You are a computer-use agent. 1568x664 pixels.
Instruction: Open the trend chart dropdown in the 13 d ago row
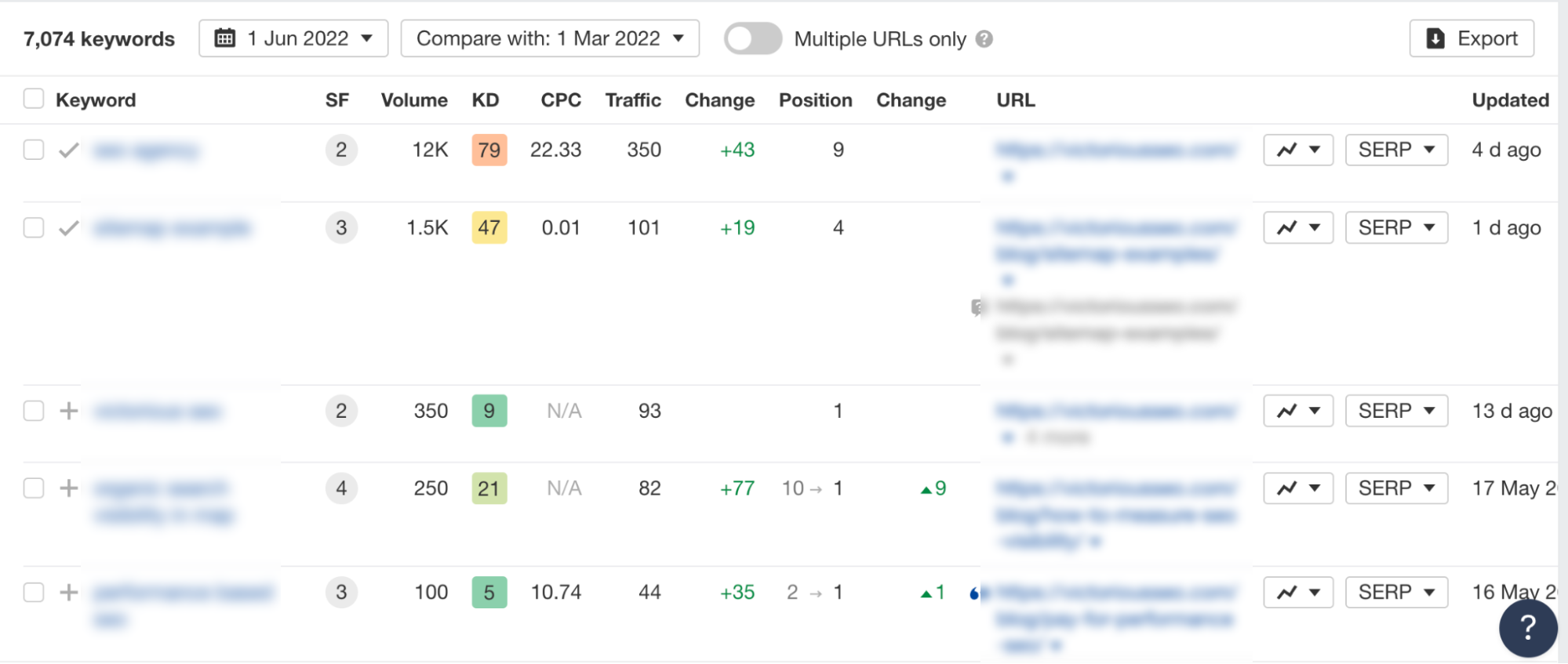point(1298,411)
